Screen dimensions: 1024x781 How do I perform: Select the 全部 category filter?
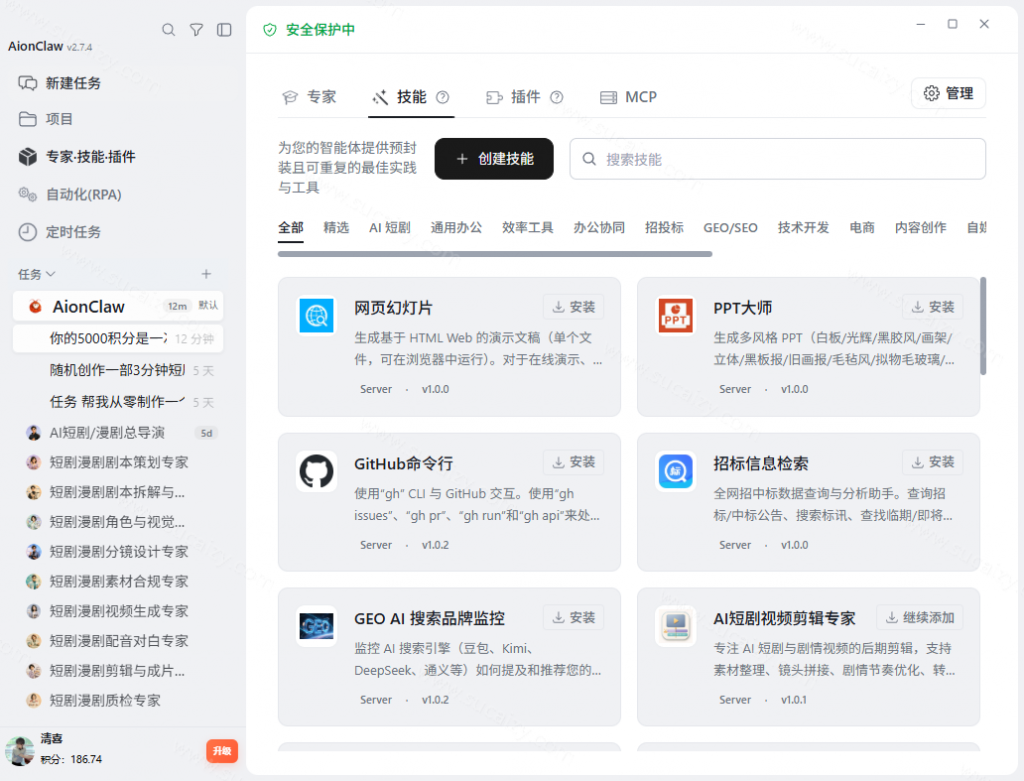tap(291, 227)
